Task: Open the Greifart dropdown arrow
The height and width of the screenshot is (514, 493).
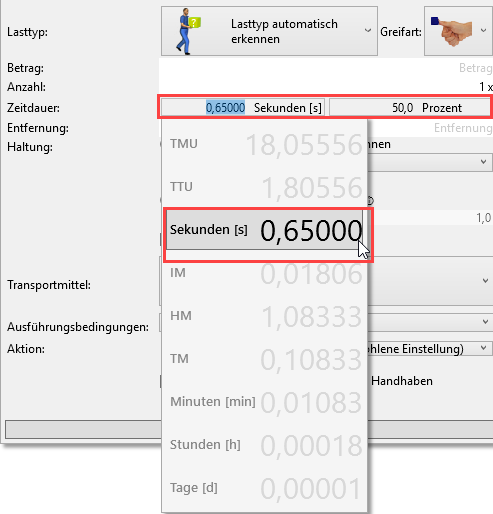Action: coord(483,31)
